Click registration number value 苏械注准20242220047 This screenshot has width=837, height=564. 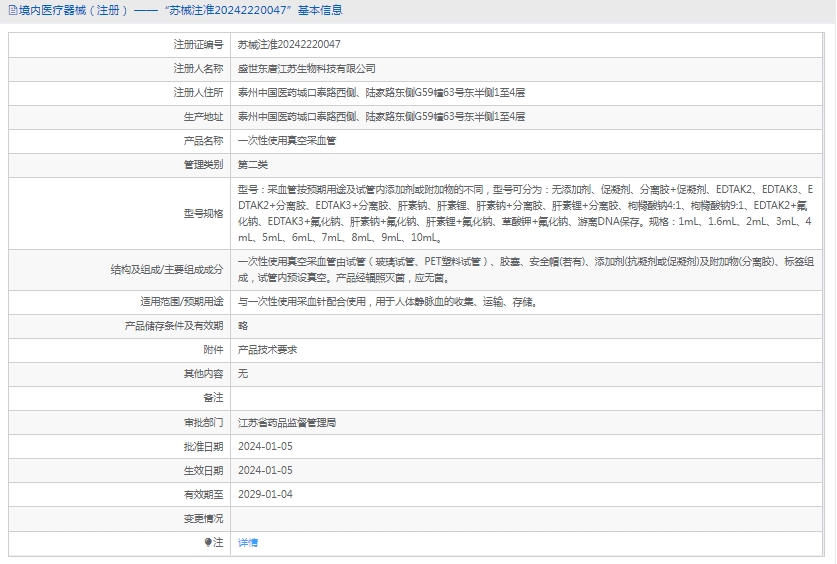tap(289, 45)
